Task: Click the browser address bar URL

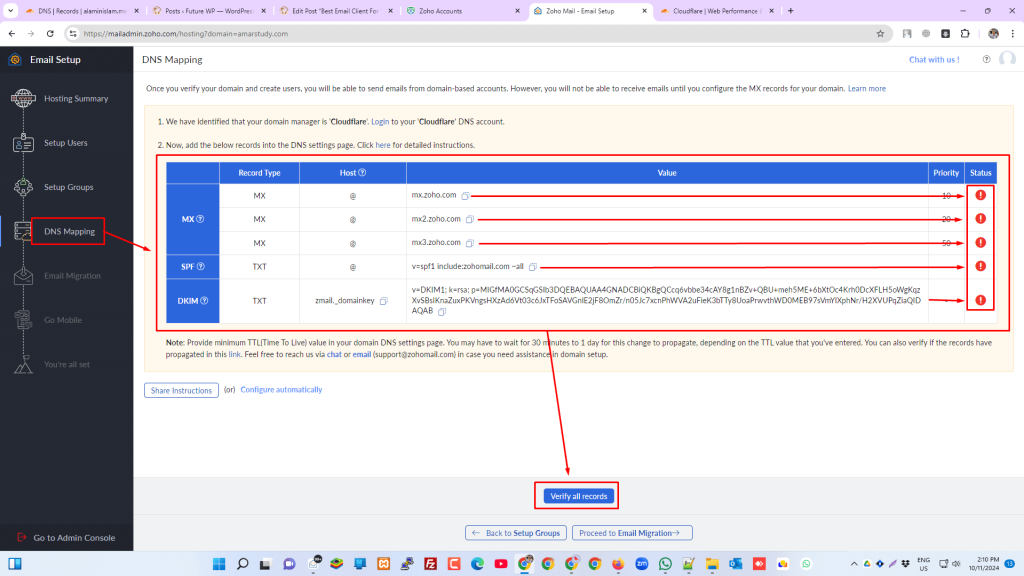Action: 185,33
